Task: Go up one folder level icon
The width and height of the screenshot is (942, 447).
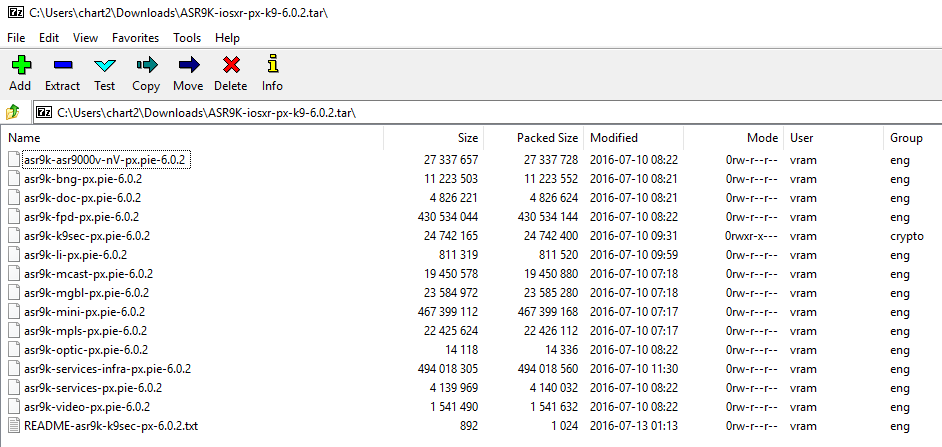Action: 14,112
